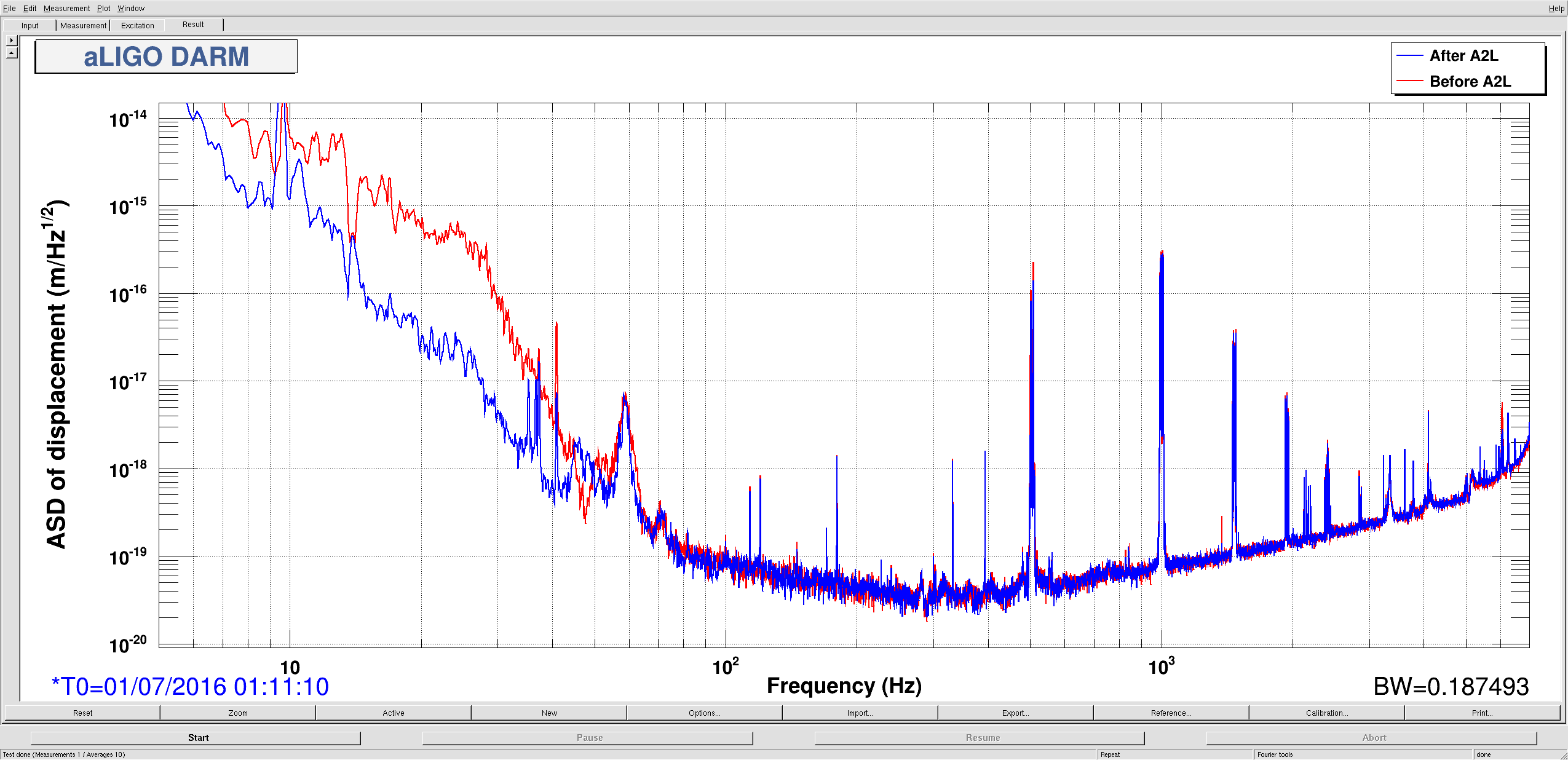
Task: Click the blue After A2L legend line
Action: pyautogui.click(x=1410, y=56)
